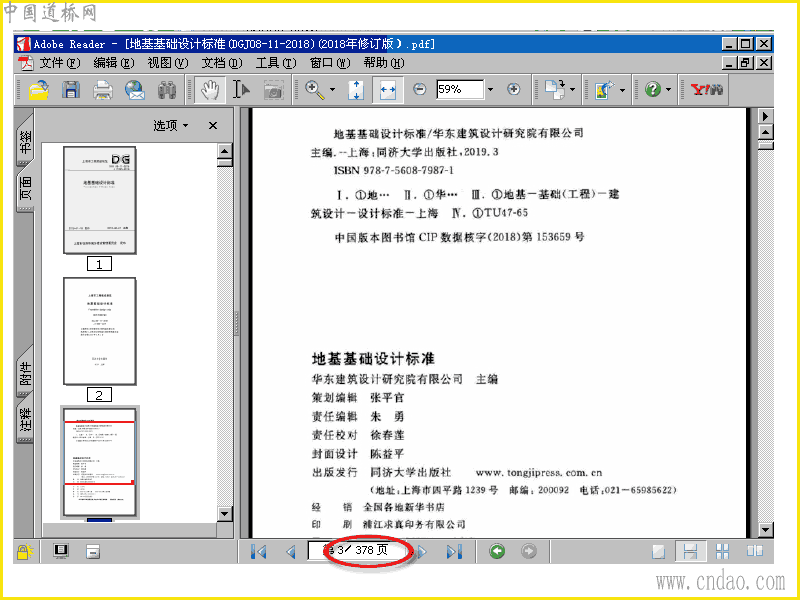Go to previous page button
This screenshot has width=800, height=600.
coord(291,552)
